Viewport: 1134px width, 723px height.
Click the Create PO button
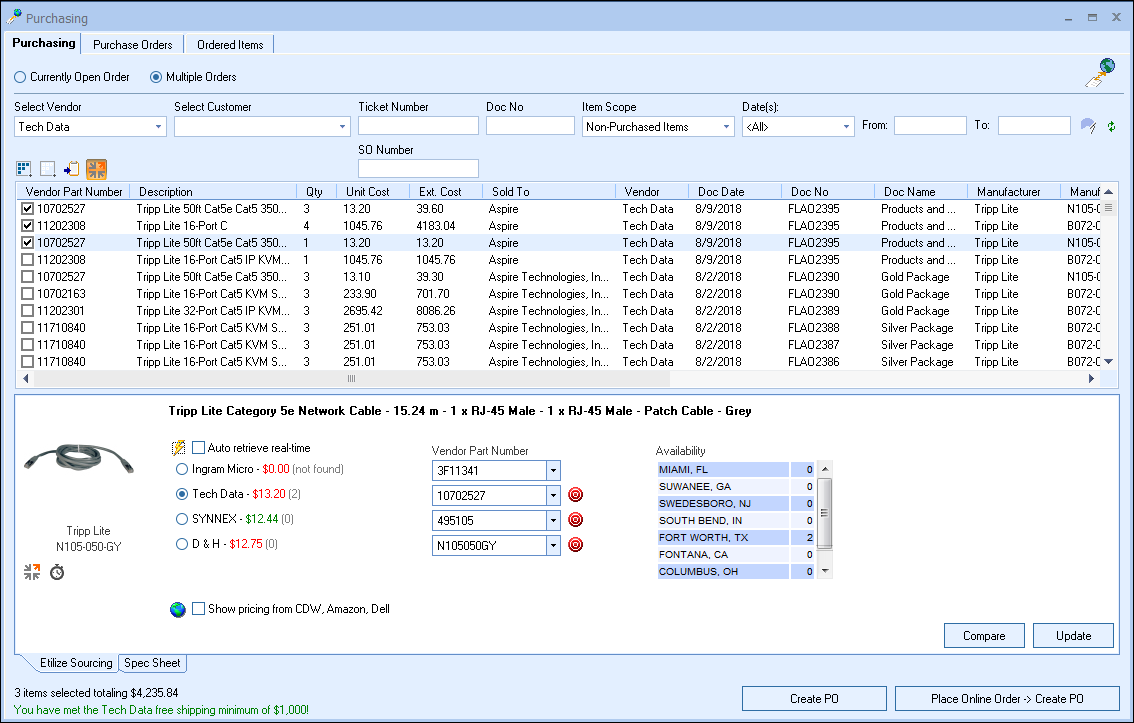(813, 699)
